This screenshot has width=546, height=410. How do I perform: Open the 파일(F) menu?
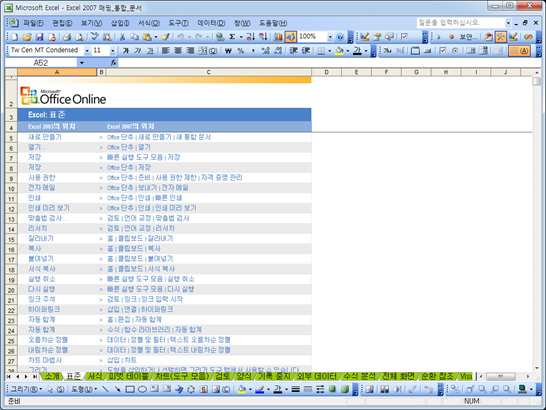(33, 23)
